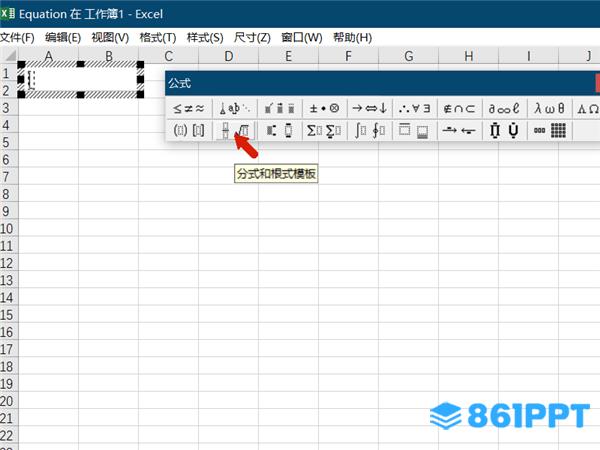Select column C header

168,56
